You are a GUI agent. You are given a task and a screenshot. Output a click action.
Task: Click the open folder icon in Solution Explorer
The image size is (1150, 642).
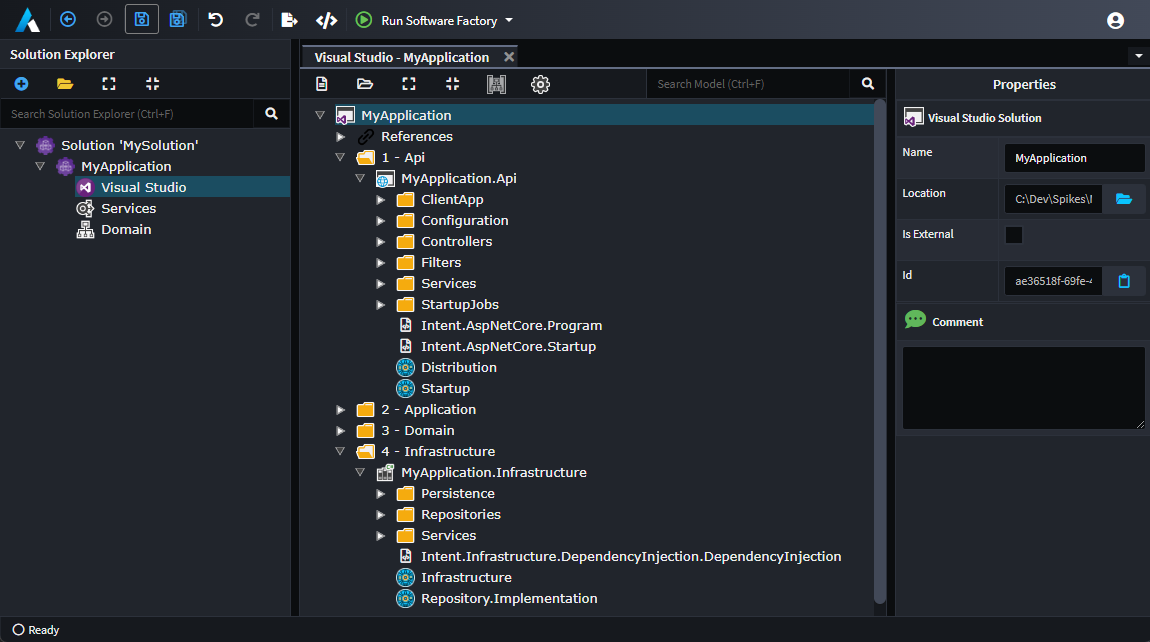65,84
